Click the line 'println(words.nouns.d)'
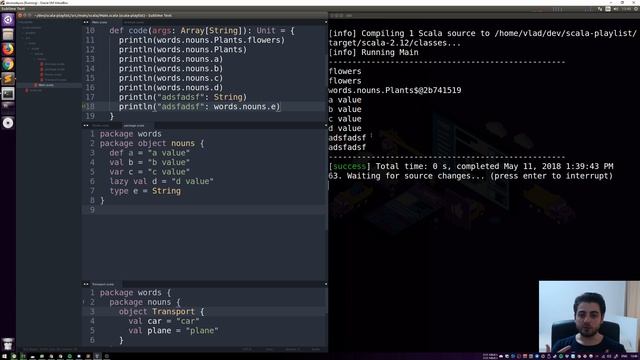 pyautogui.click(x=171, y=87)
